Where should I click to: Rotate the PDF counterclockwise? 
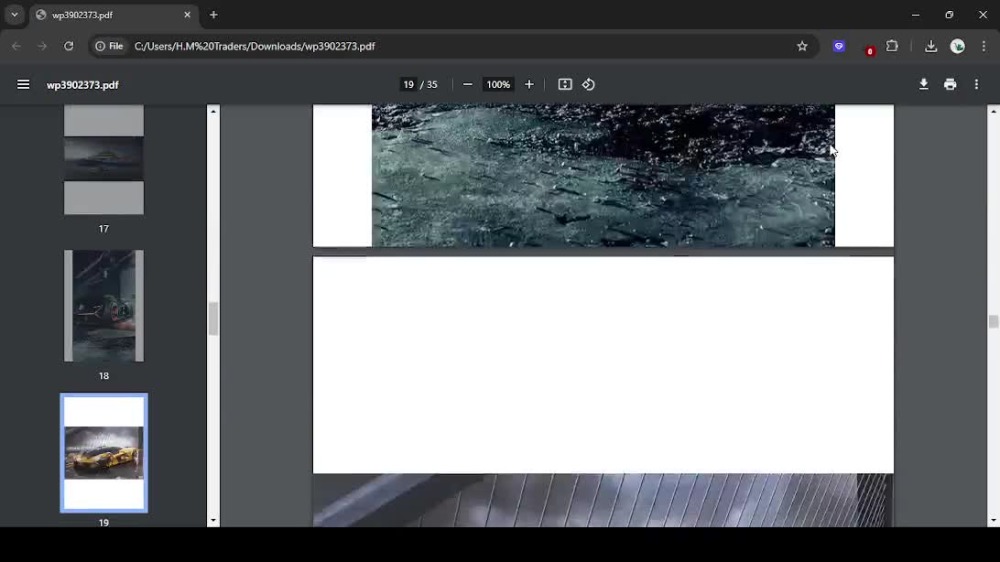(588, 84)
